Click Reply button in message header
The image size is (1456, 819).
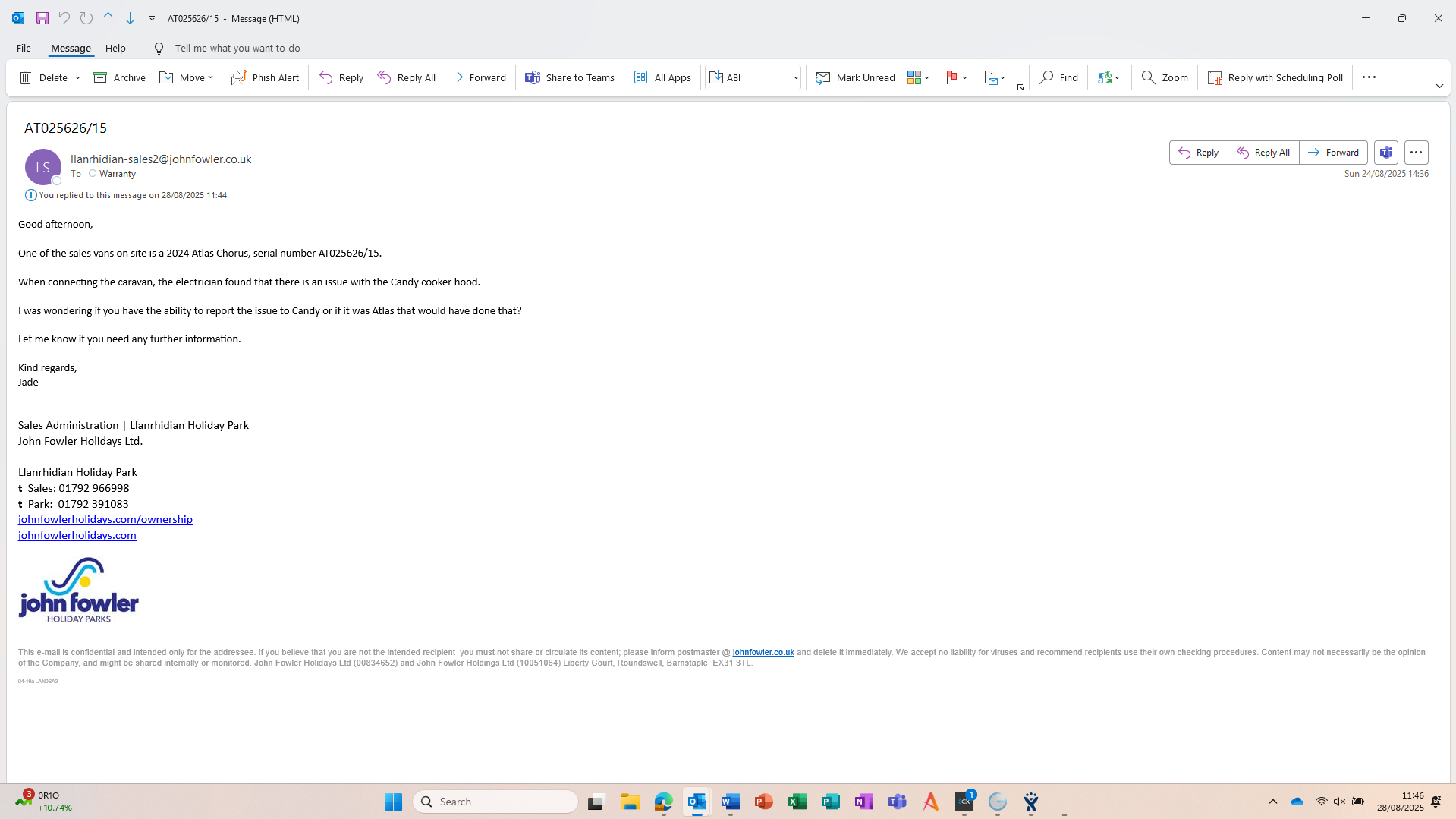tap(1199, 153)
